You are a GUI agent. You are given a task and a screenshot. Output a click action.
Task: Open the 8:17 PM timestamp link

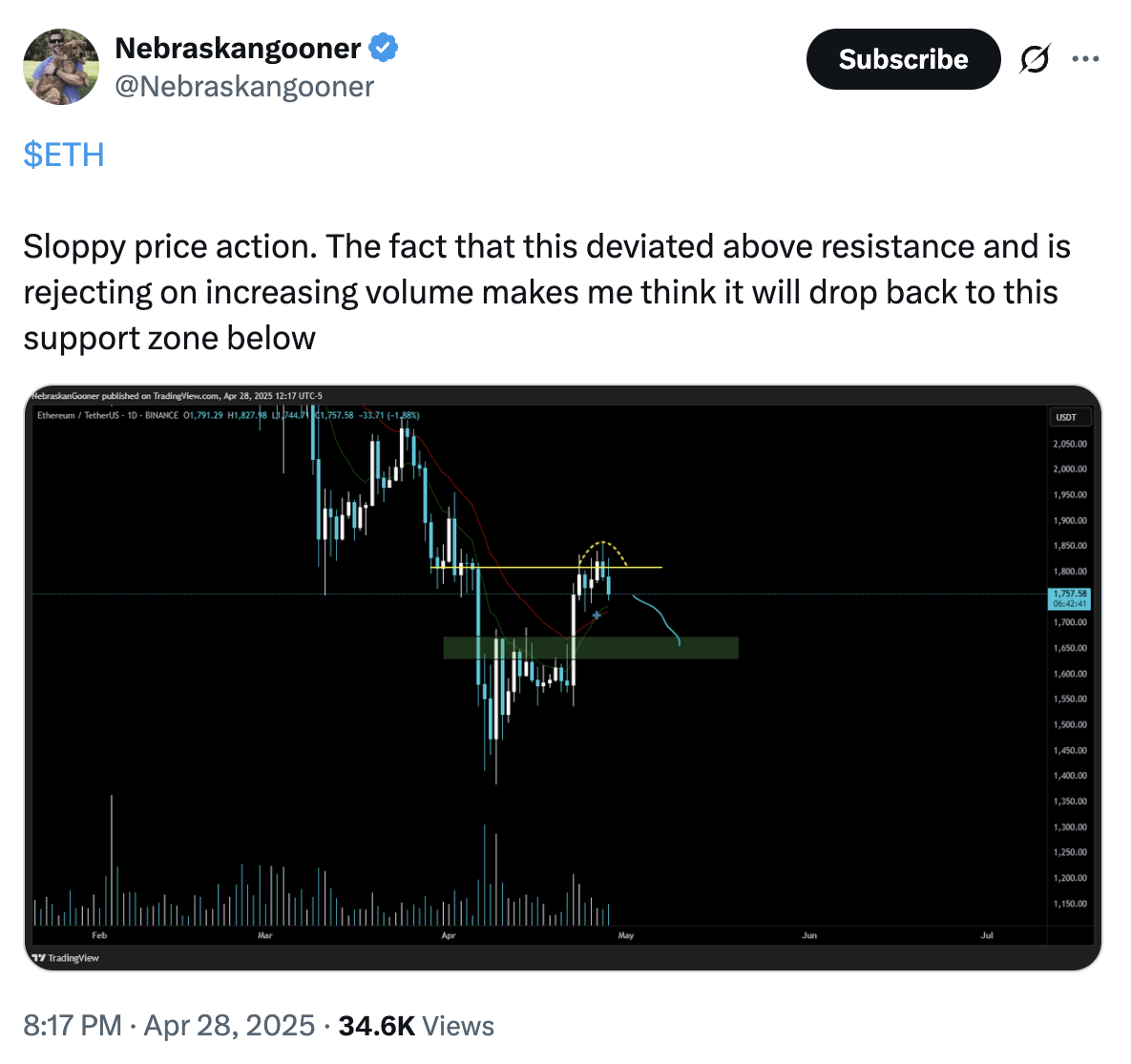click(x=73, y=1026)
